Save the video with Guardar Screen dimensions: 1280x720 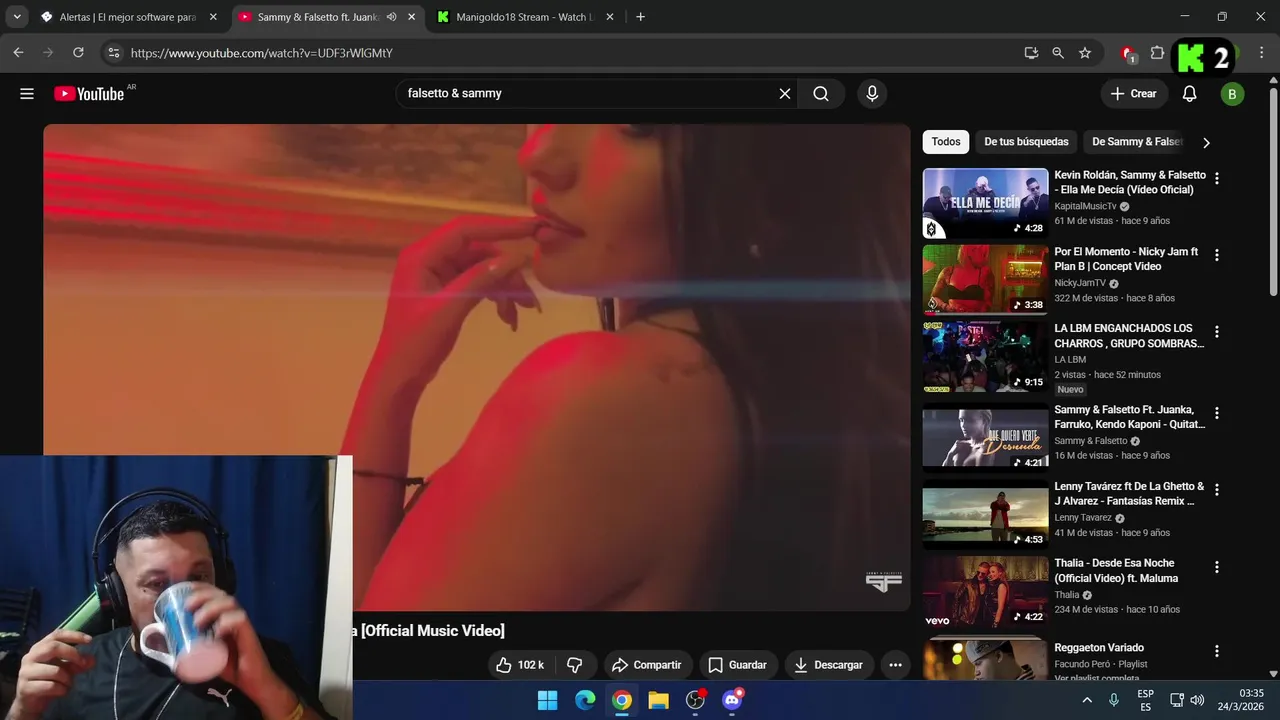coord(737,665)
